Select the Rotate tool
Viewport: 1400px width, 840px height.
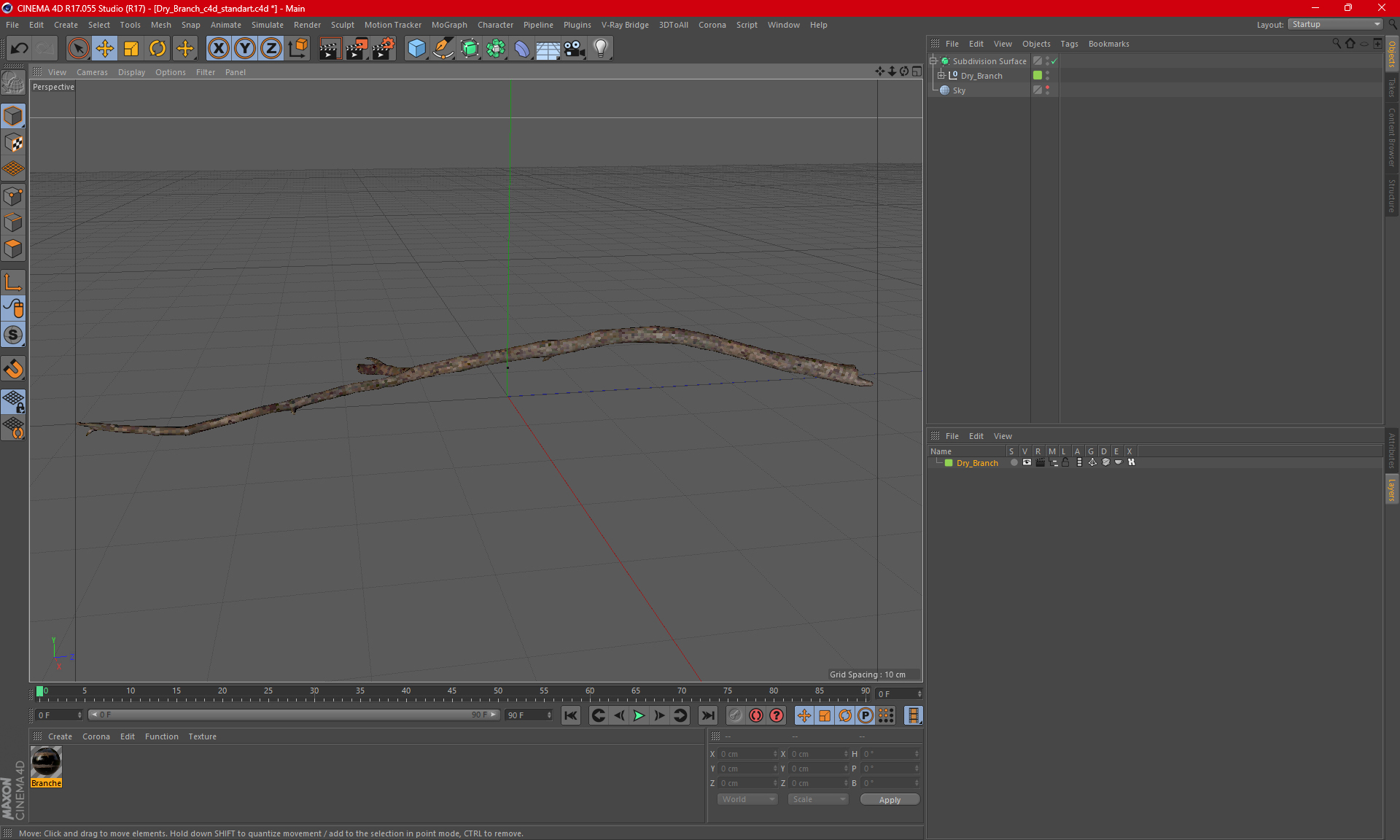pyautogui.click(x=157, y=49)
